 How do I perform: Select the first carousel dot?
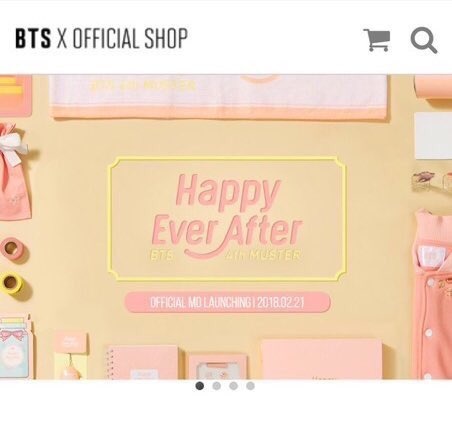click(200, 386)
